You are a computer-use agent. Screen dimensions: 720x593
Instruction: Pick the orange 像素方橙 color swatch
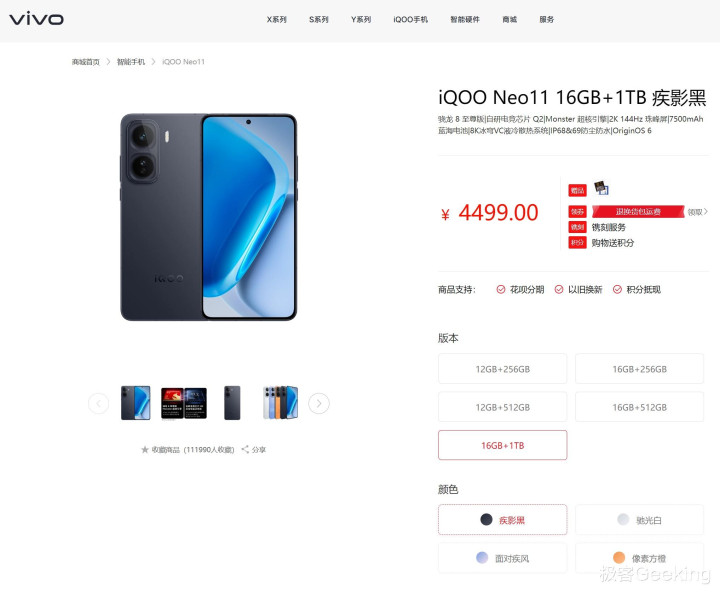coord(619,558)
